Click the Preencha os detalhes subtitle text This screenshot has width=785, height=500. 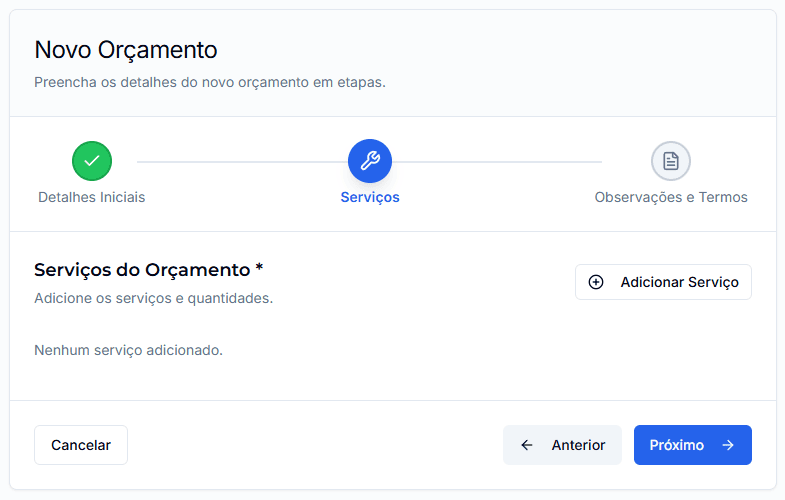pos(210,82)
